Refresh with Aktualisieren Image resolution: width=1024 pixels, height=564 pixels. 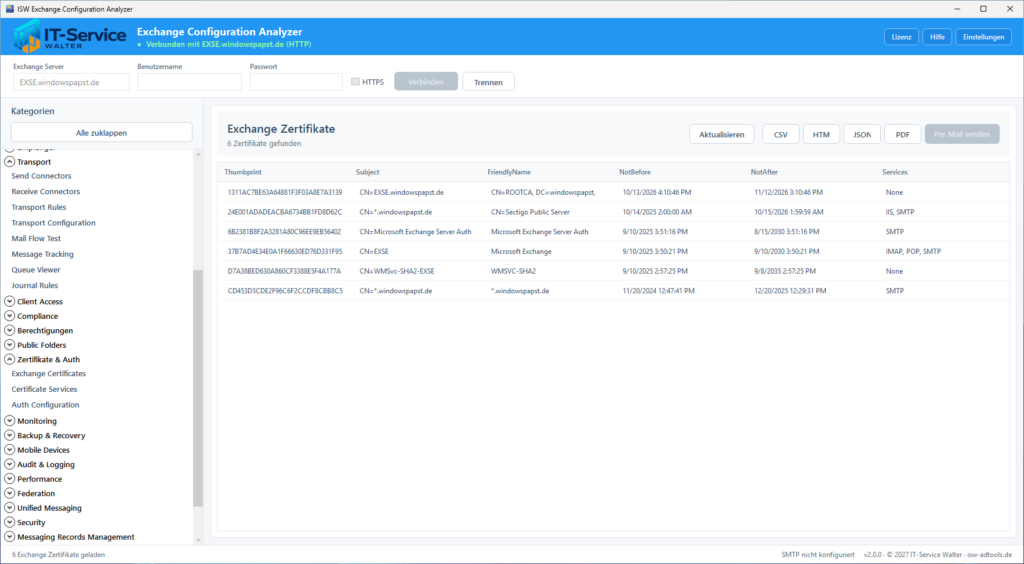pos(722,134)
